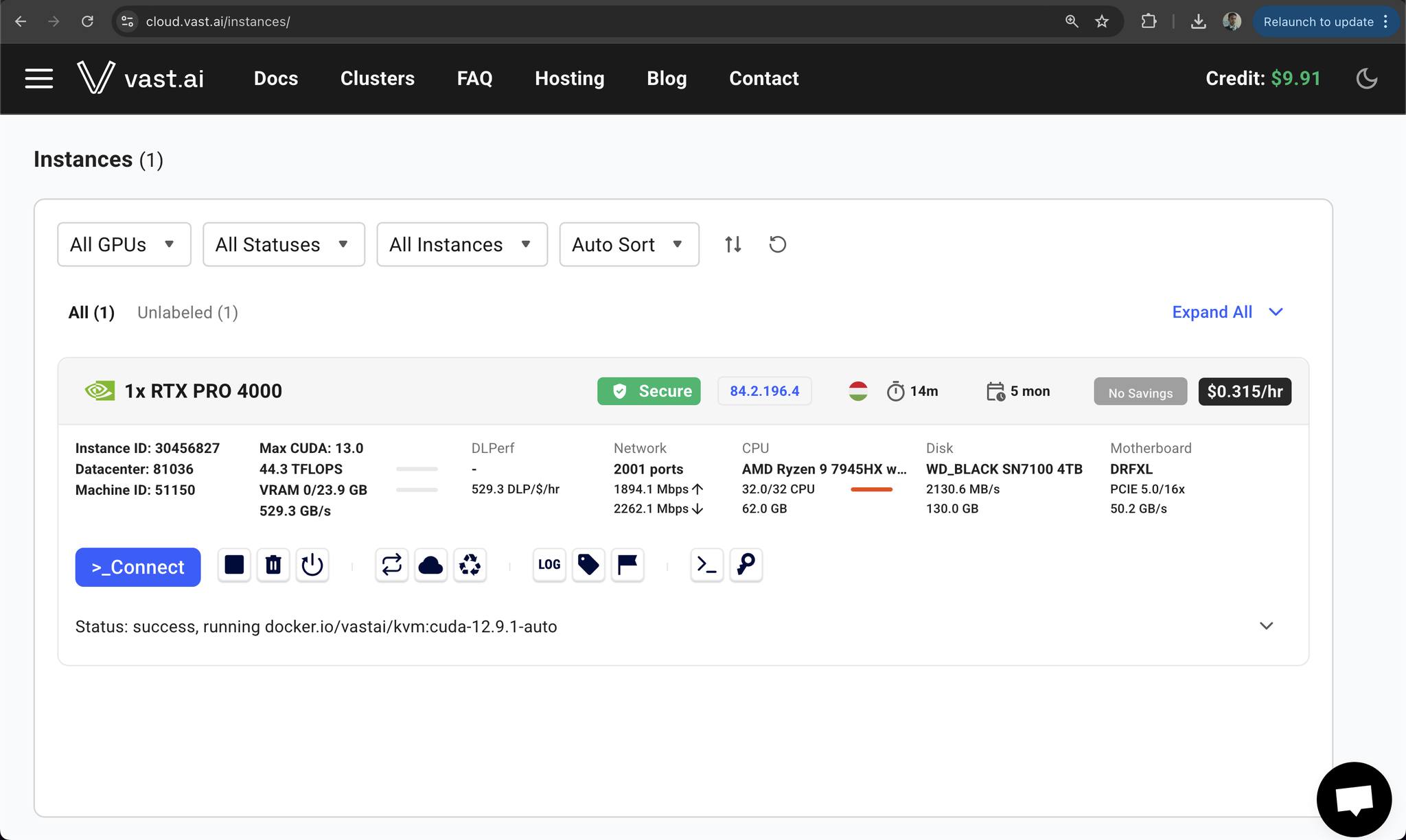Click the AMD Ryzen 9 7945HX CPU name
The image size is (1406, 840).
pos(825,469)
